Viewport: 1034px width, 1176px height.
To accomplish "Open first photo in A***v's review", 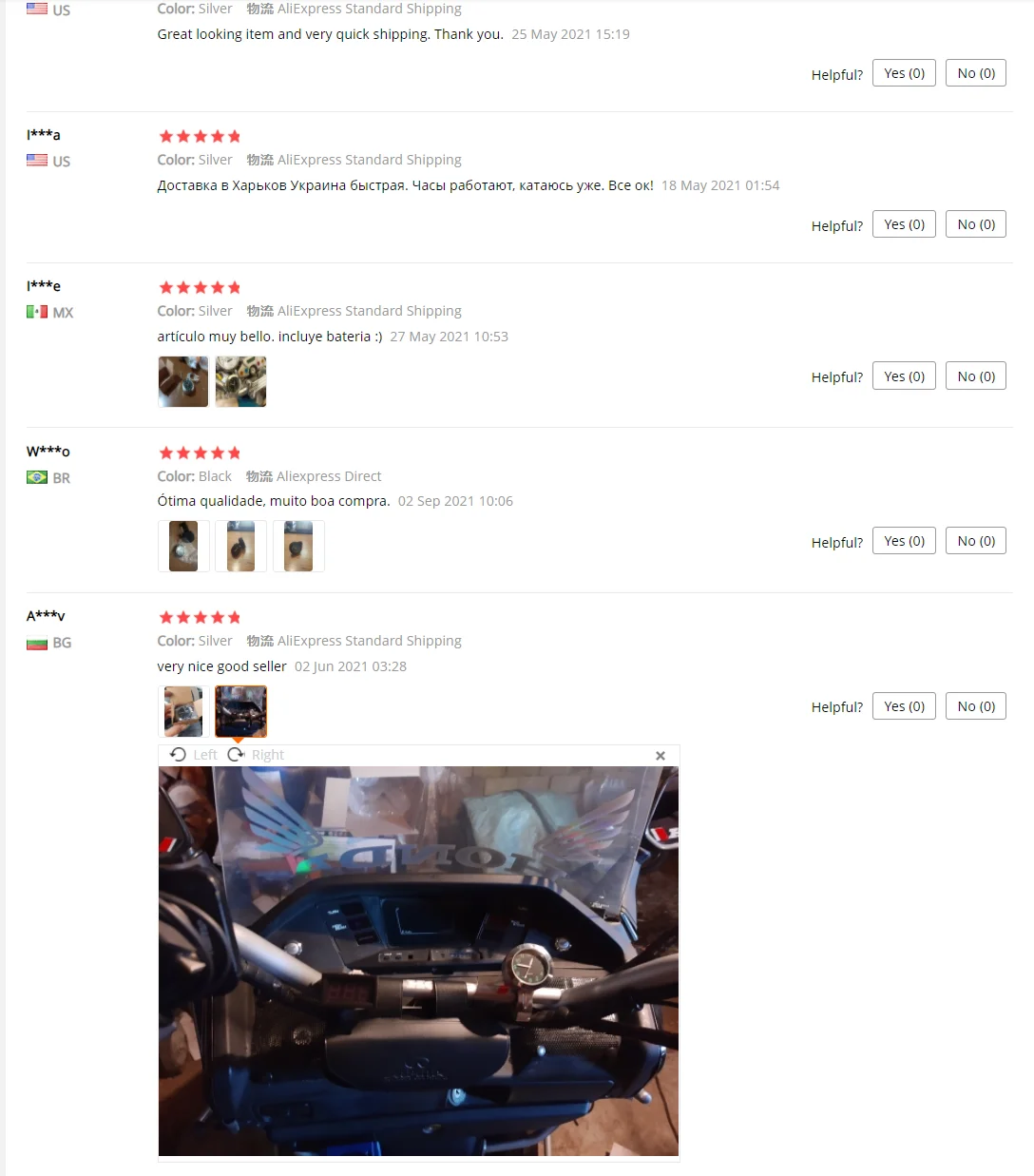I will pos(183,711).
